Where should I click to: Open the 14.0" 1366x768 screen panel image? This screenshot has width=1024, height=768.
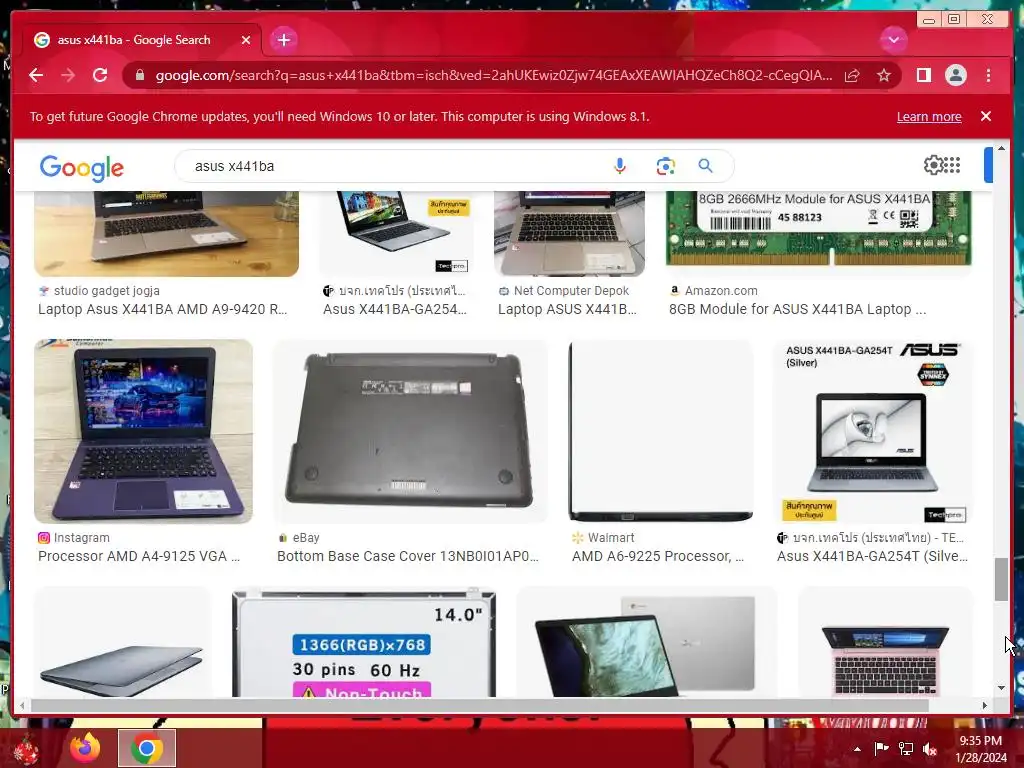coord(364,643)
